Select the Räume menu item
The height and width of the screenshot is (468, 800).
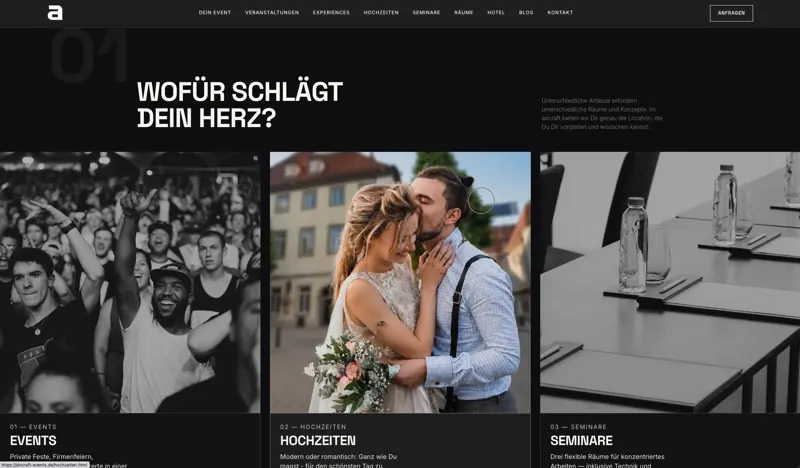point(464,13)
